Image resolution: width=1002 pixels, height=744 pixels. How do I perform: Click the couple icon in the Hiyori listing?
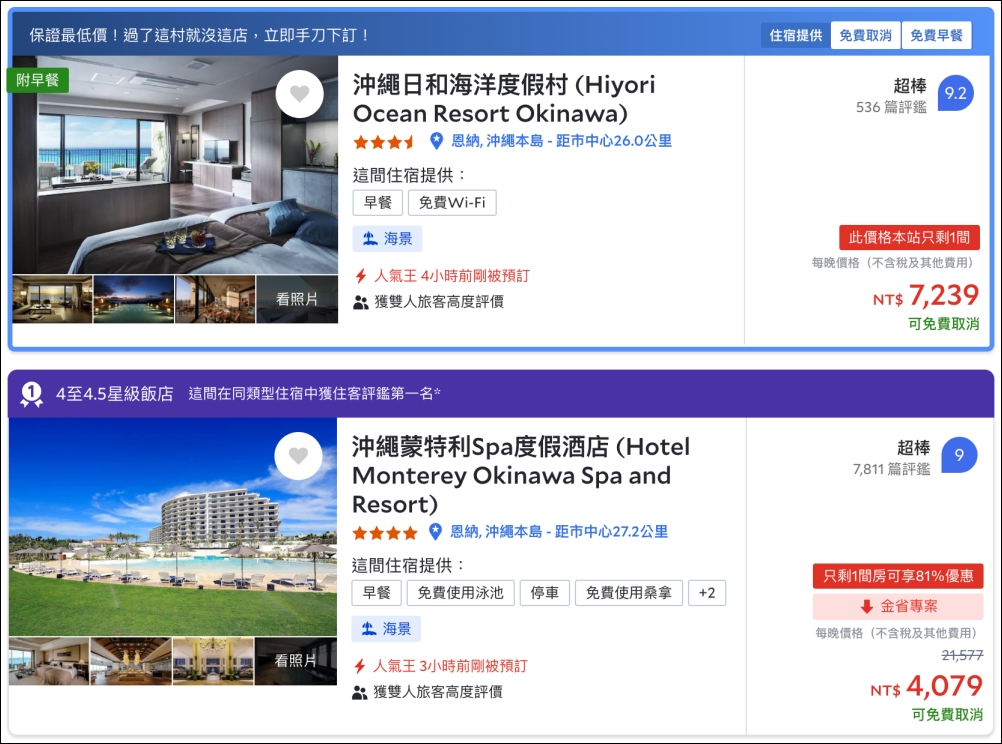point(360,302)
